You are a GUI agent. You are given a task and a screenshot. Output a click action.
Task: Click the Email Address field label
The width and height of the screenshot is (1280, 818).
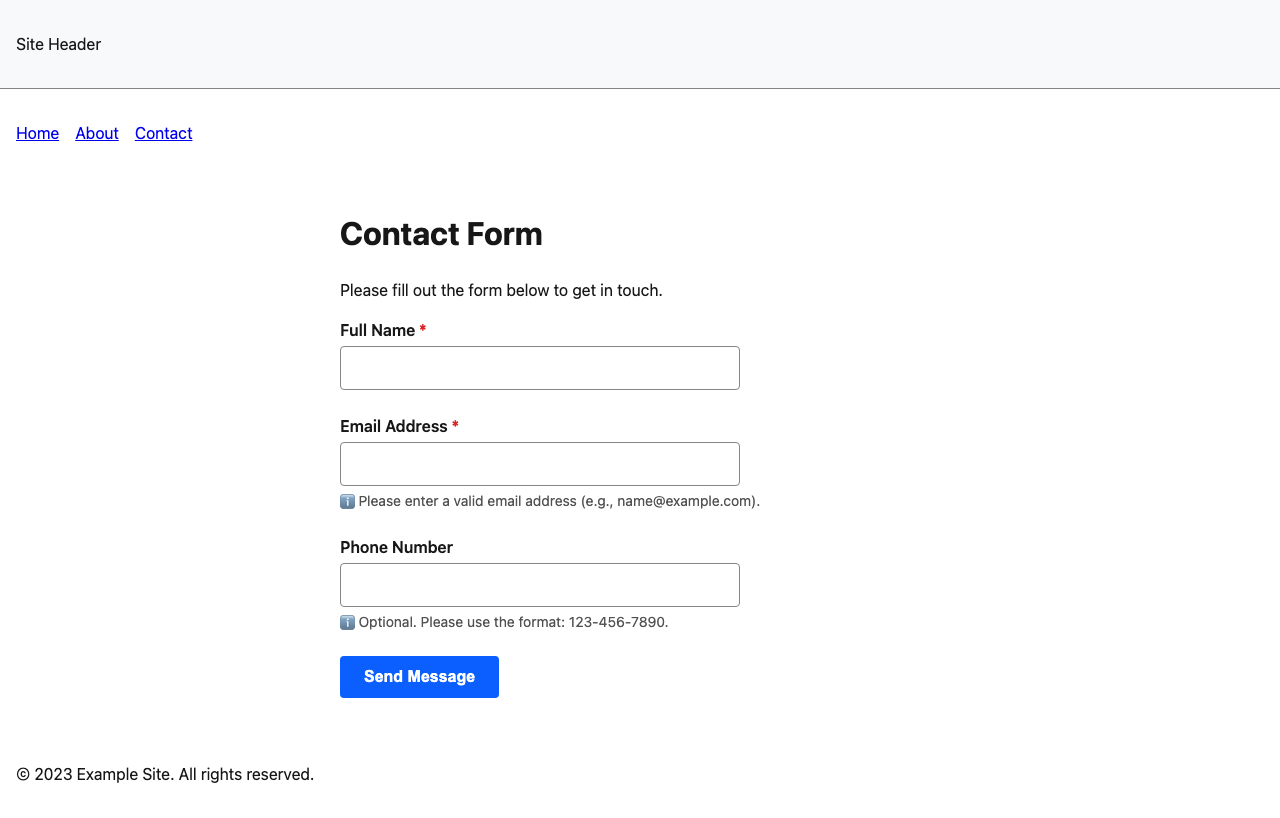click(393, 426)
